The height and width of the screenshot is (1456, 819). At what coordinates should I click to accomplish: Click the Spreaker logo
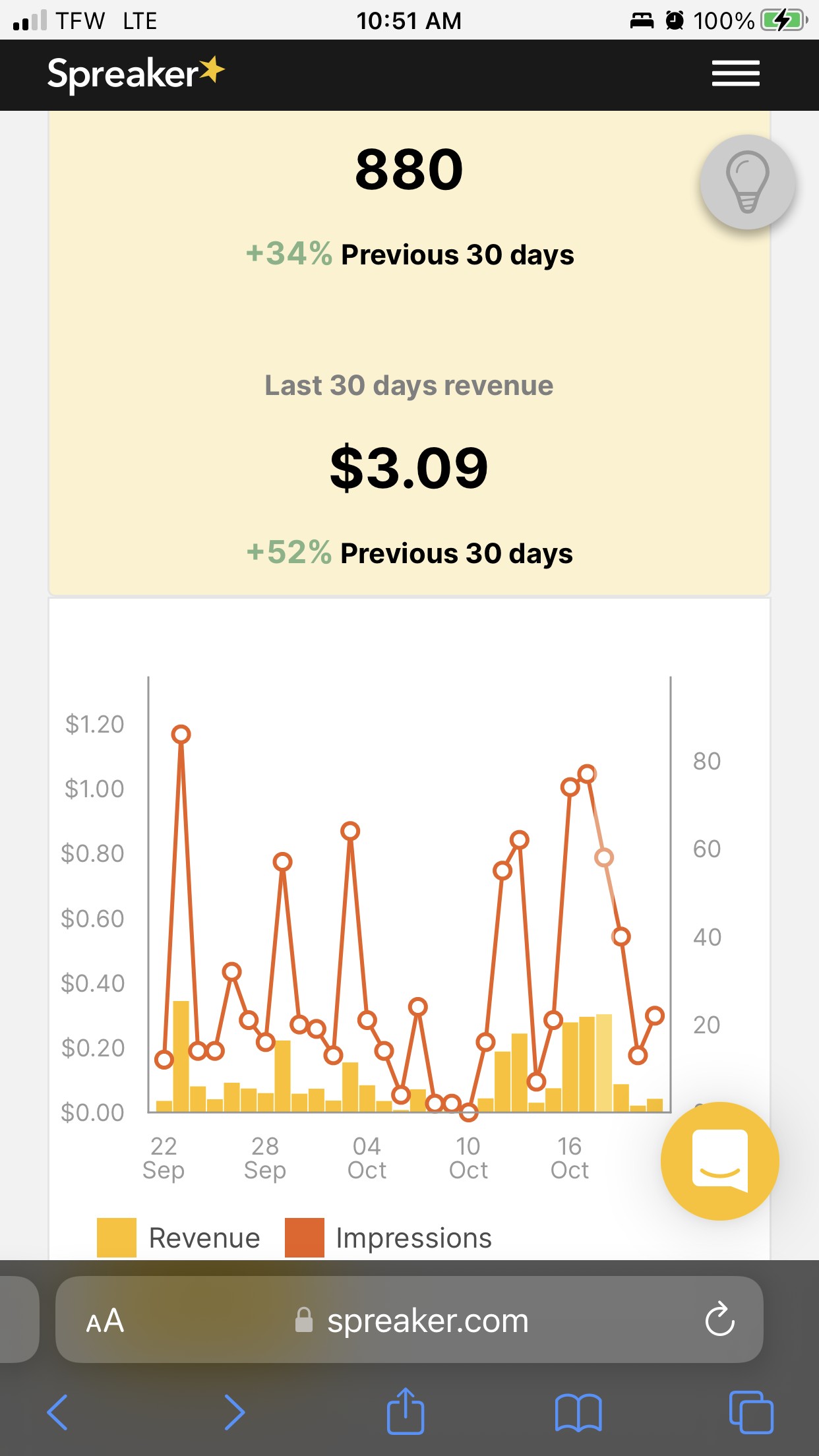[135, 73]
